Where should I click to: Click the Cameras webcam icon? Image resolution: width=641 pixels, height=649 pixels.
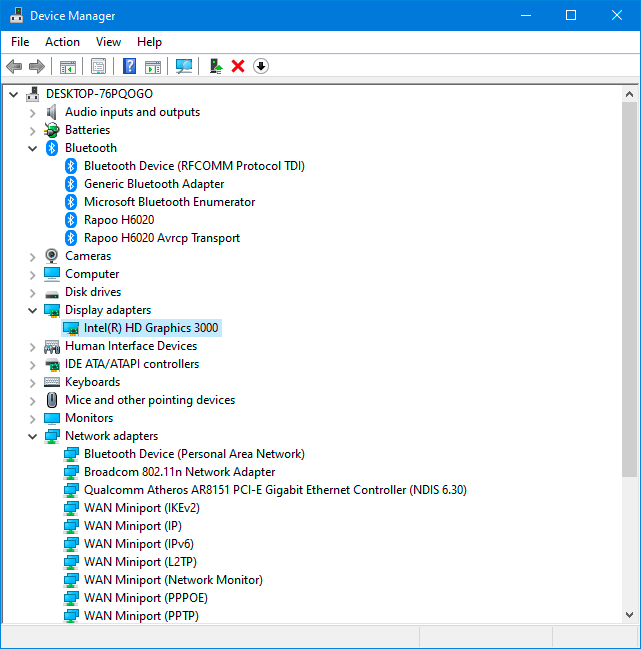click(x=52, y=256)
